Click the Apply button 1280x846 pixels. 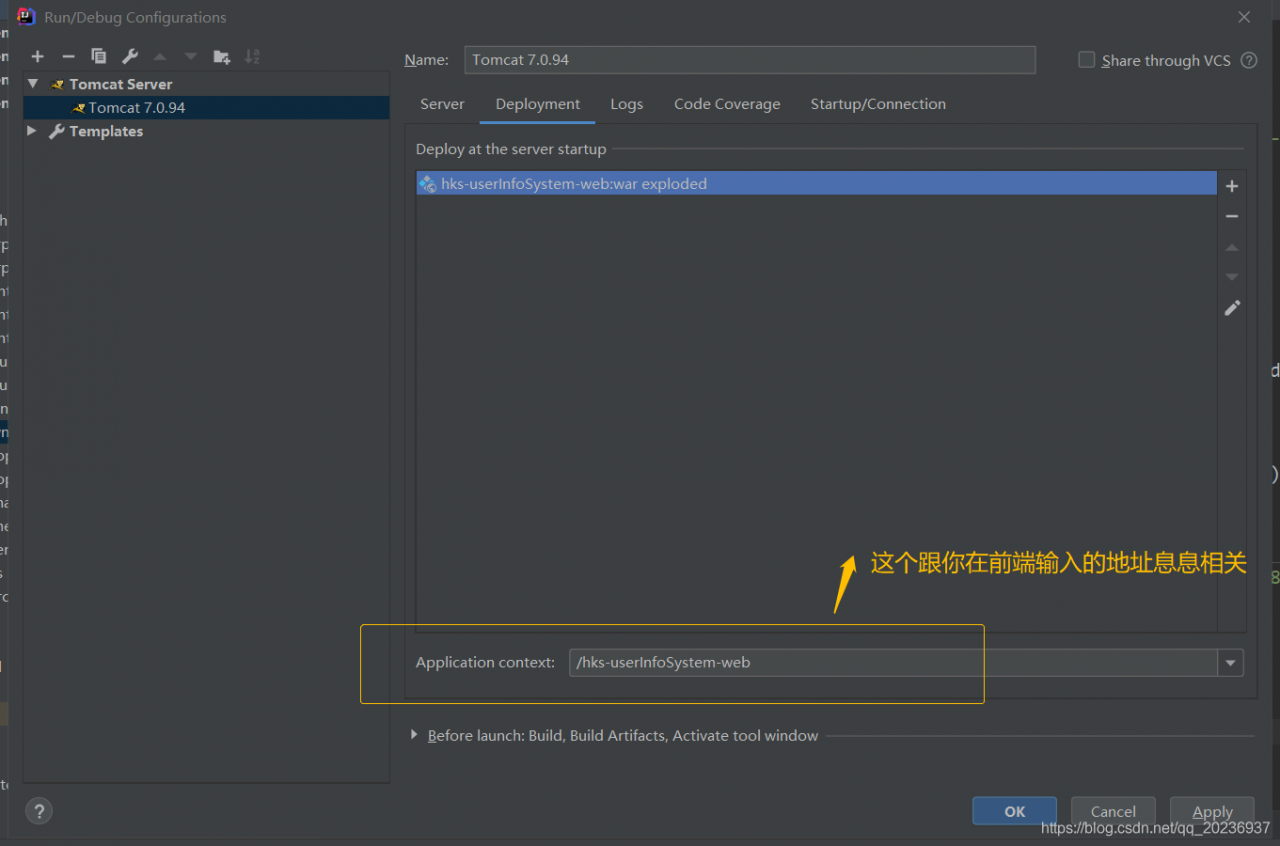(x=1213, y=811)
